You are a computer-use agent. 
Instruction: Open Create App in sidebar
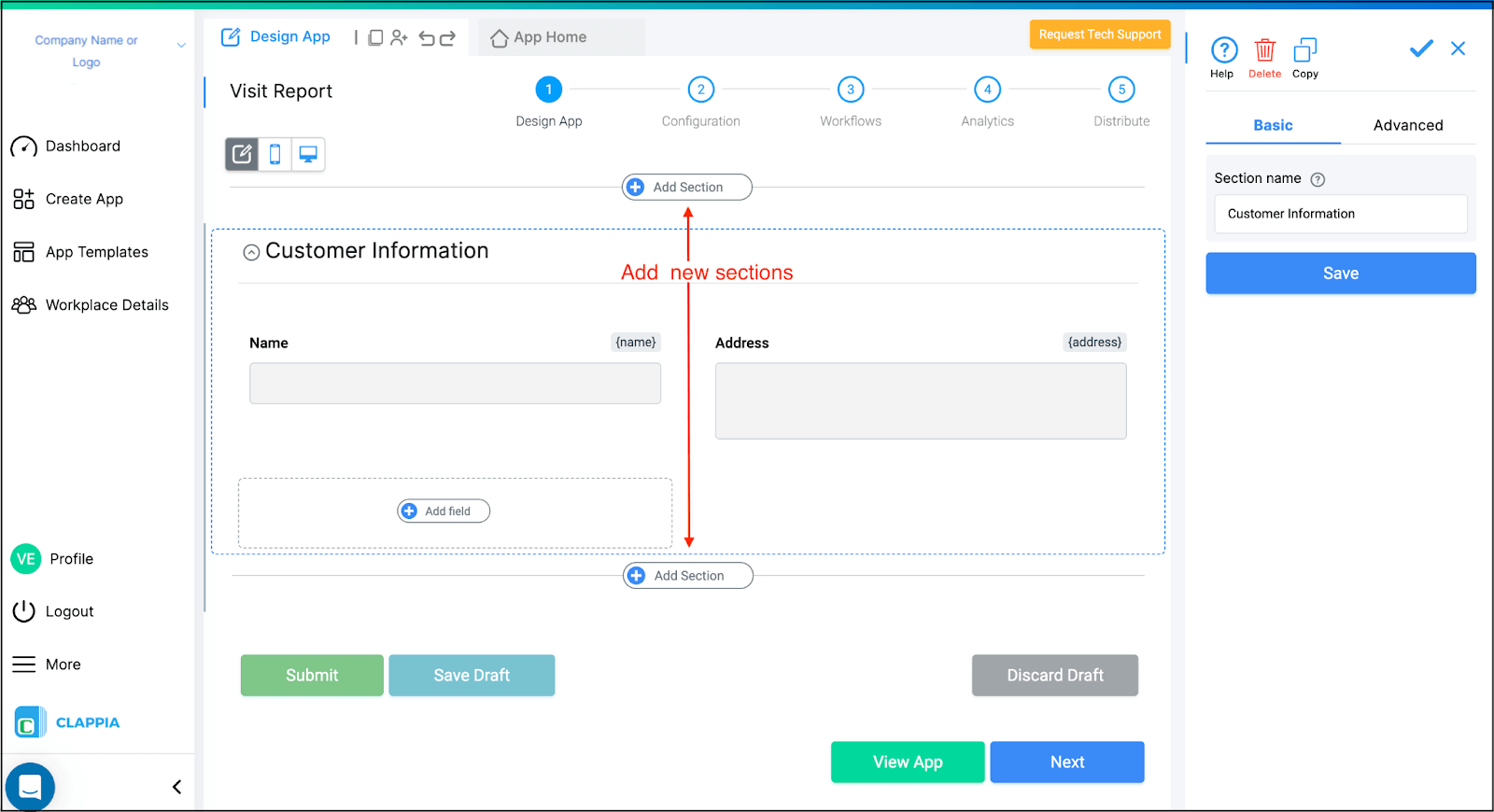click(x=67, y=199)
